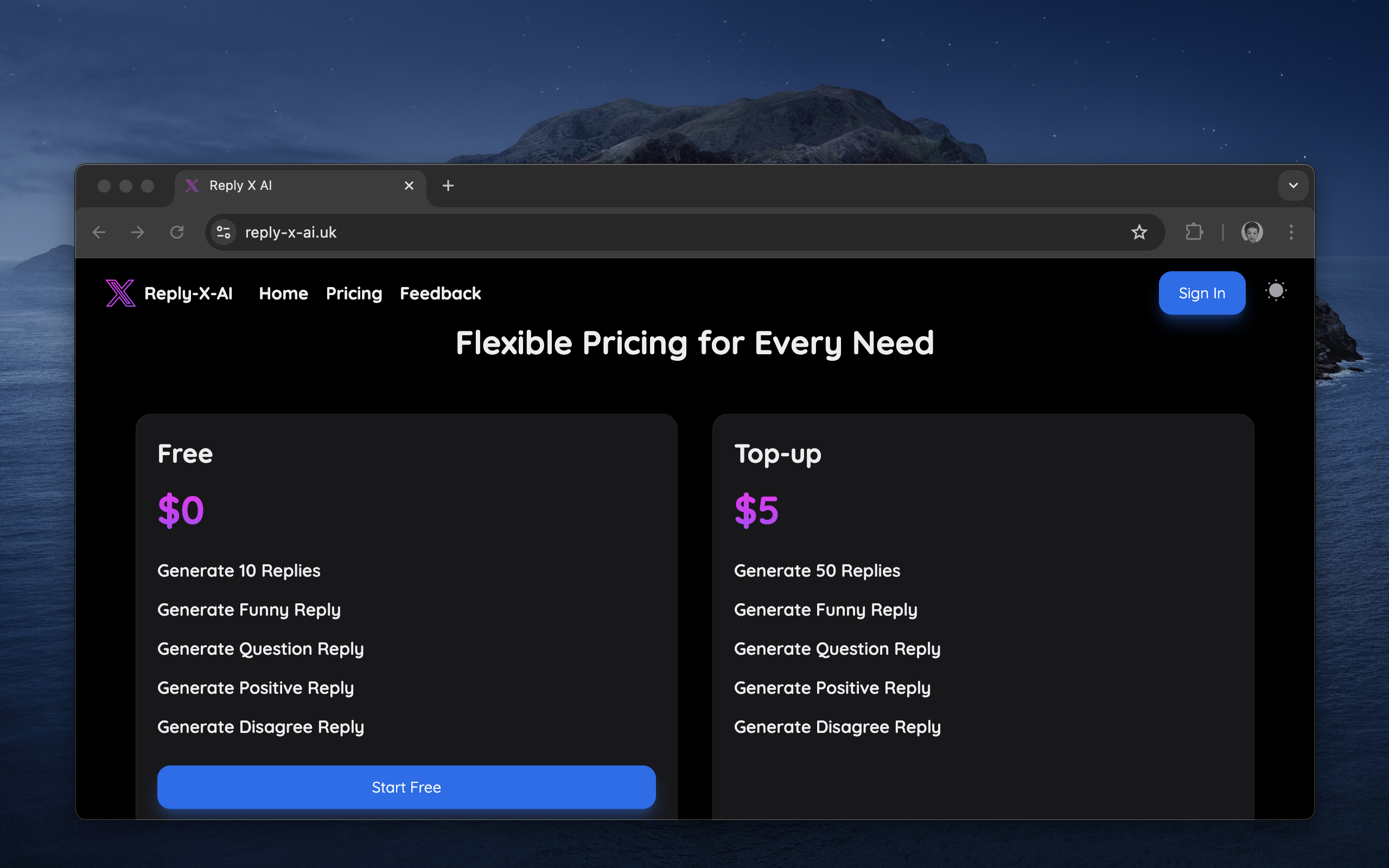Click the browser back arrow
The width and height of the screenshot is (1389, 868).
[x=99, y=232]
